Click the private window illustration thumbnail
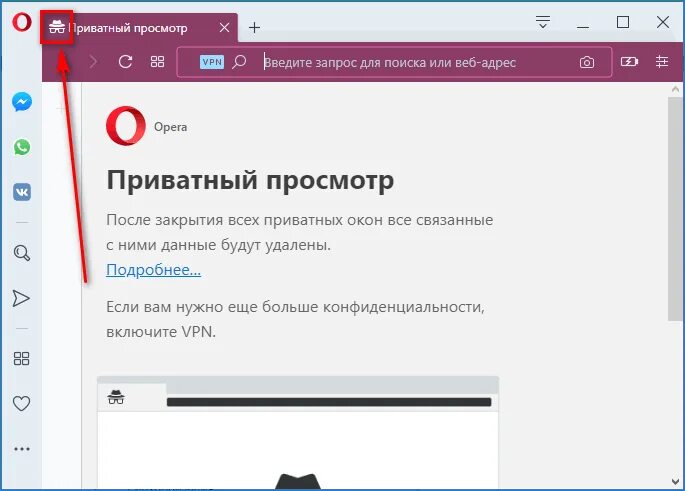 pos(298,432)
